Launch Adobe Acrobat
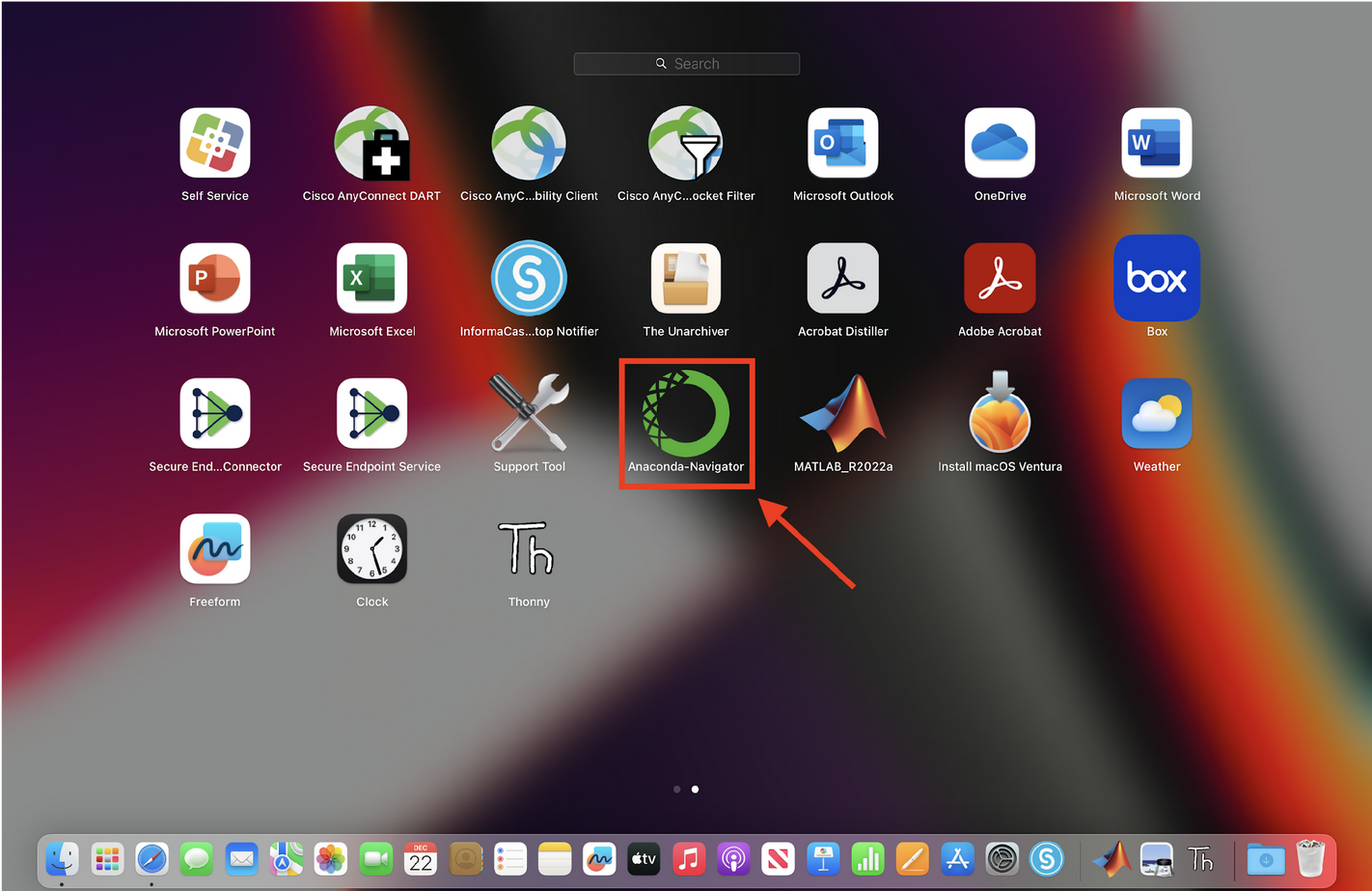The height and width of the screenshot is (891, 1372). click(x=1000, y=278)
